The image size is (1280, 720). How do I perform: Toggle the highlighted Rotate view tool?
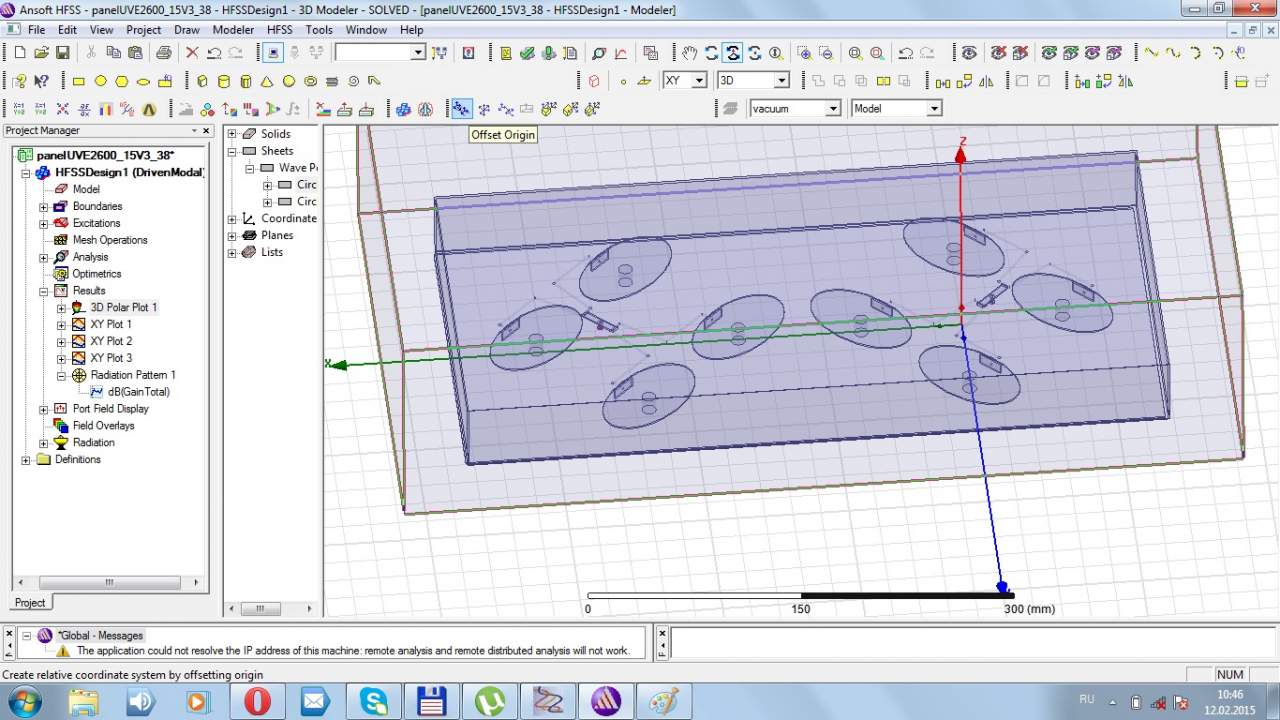pos(733,53)
